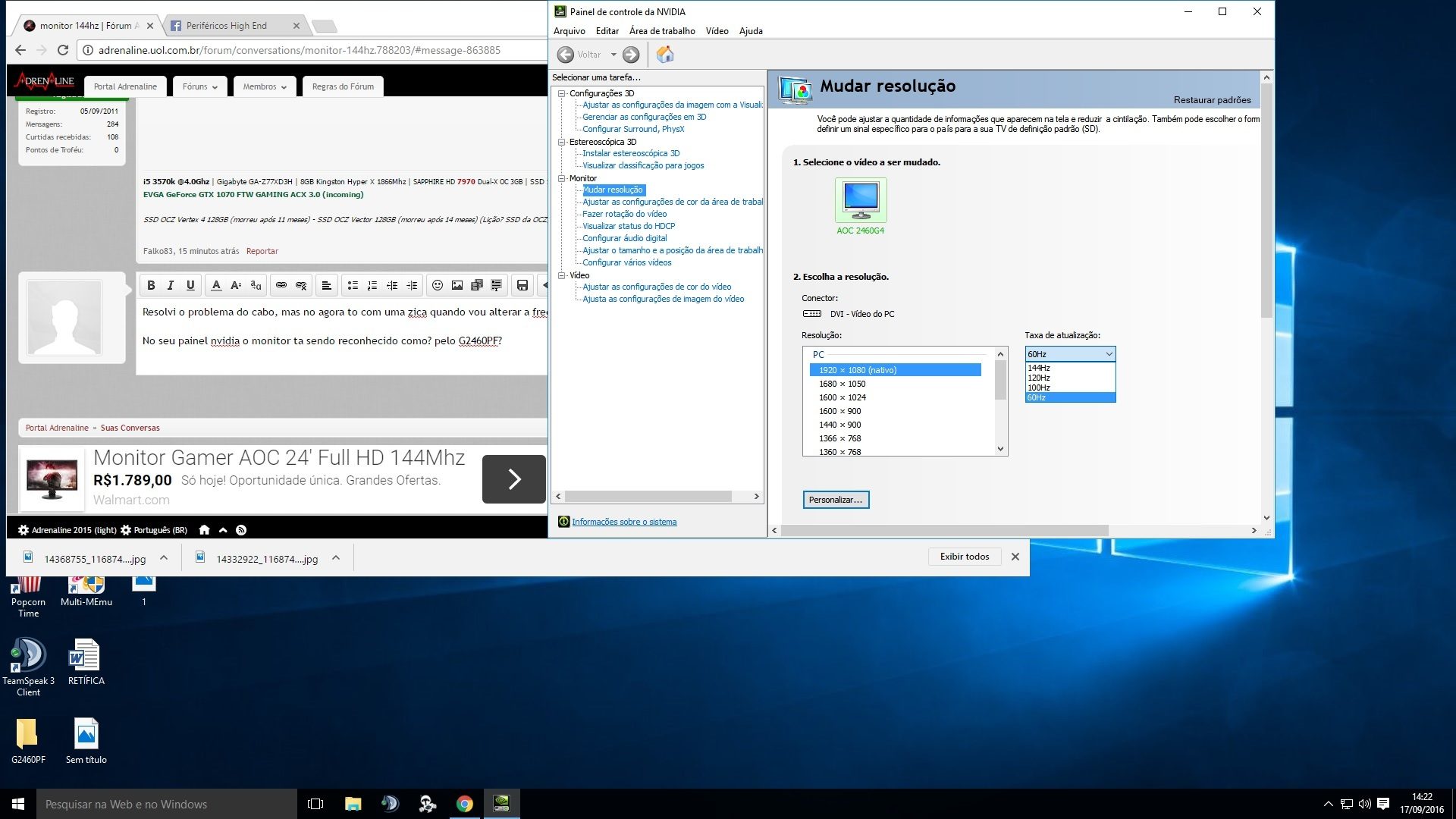Click the unlink icon in editor
Image resolution: width=1456 pixels, height=819 pixels.
pos(301,285)
